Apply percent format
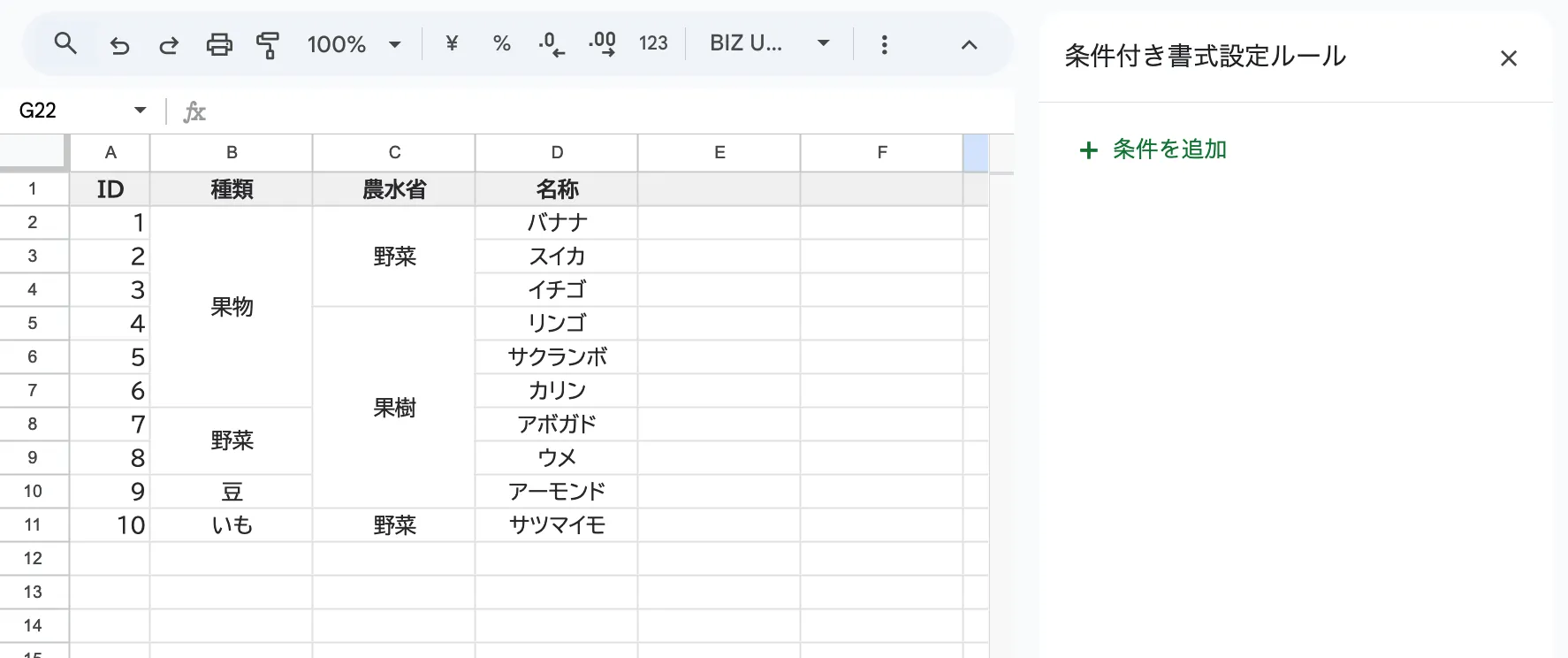Screen dimensions: 1568x658 point(502,43)
